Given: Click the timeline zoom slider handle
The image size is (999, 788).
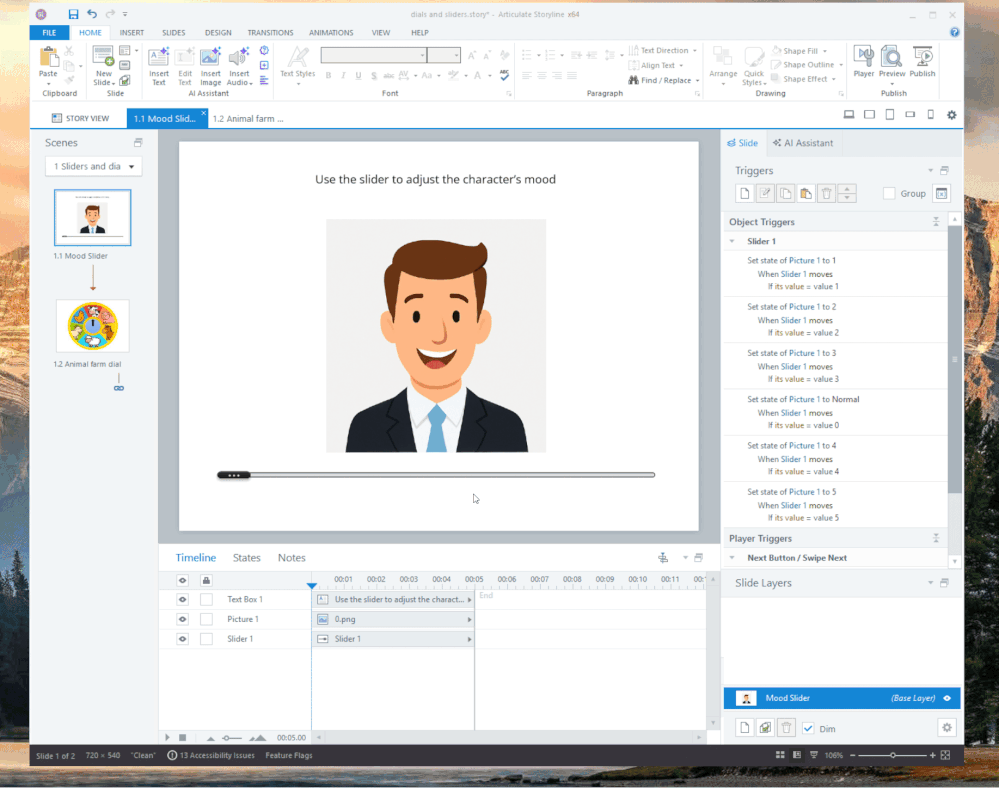Looking at the screenshot, I should coord(226,738).
